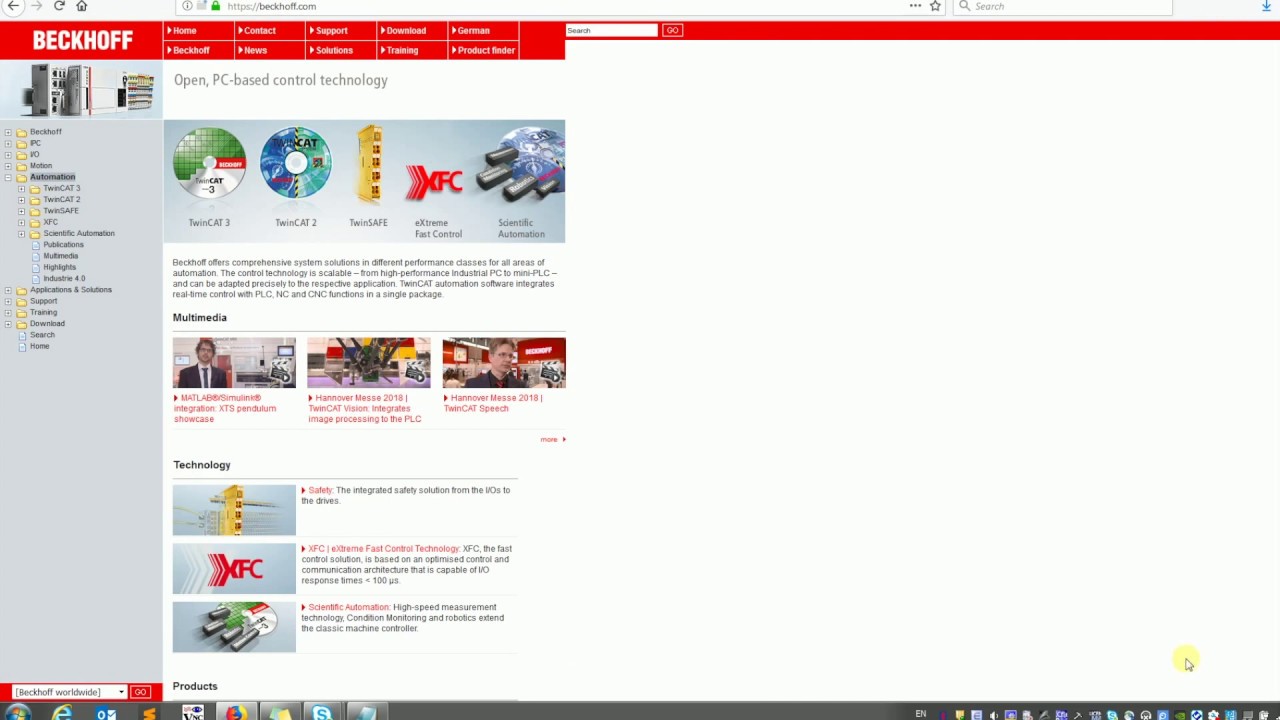Click the Publications page icon in tree
The image size is (1280, 720).
pyautogui.click(x=35, y=244)
